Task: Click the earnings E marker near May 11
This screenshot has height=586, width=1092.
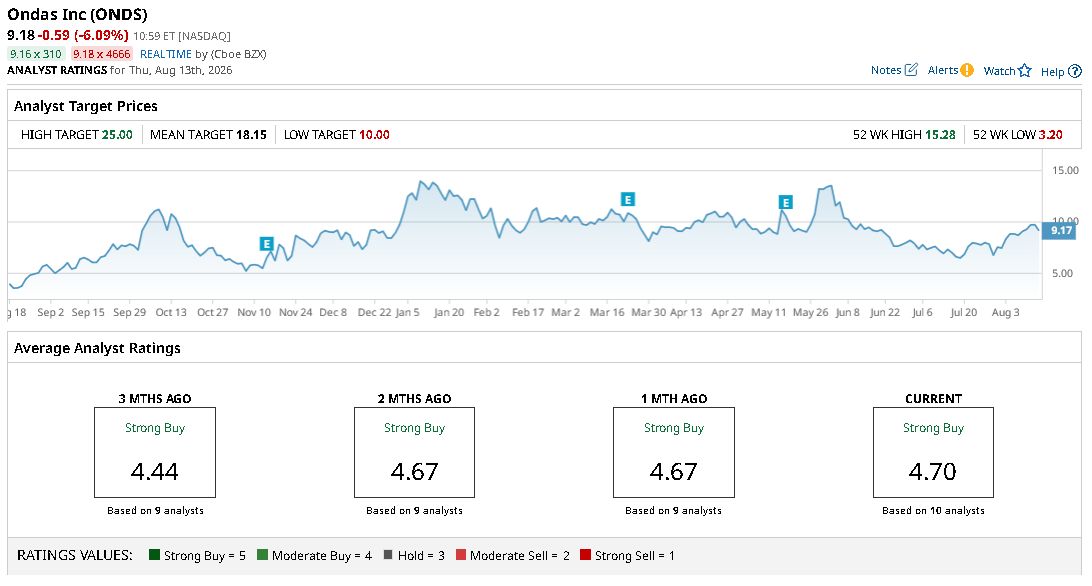Action: point(786,203)
